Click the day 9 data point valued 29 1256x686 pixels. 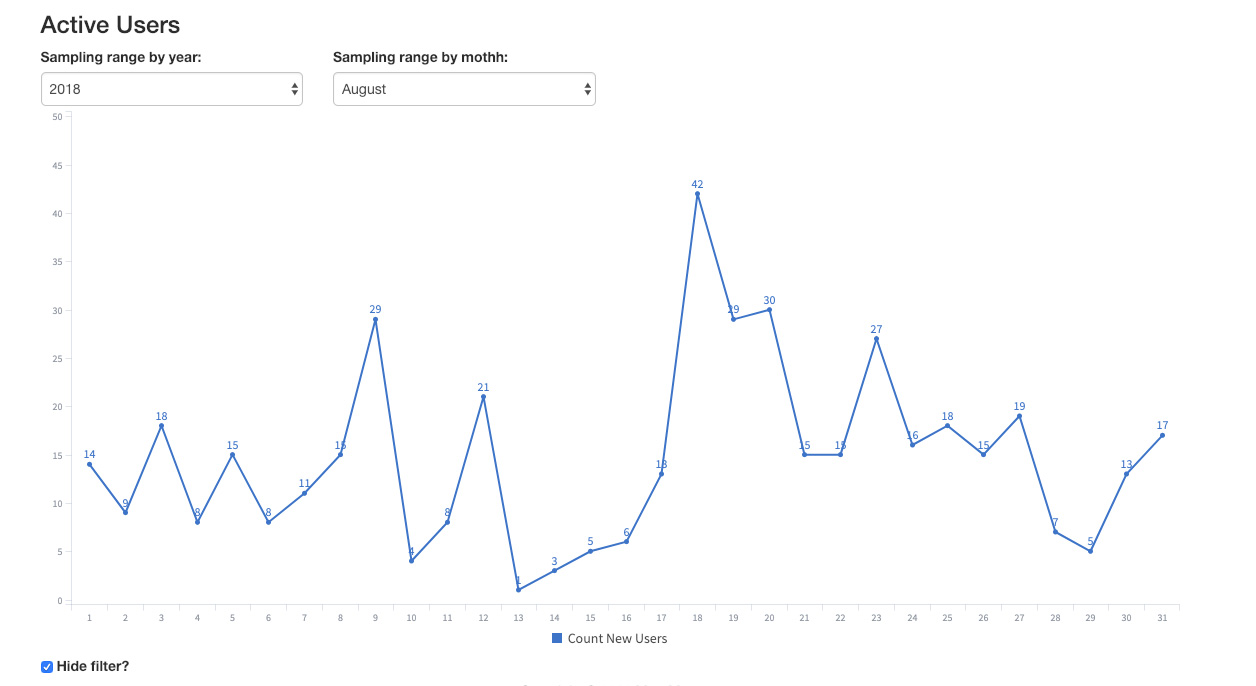coord(375,320)
